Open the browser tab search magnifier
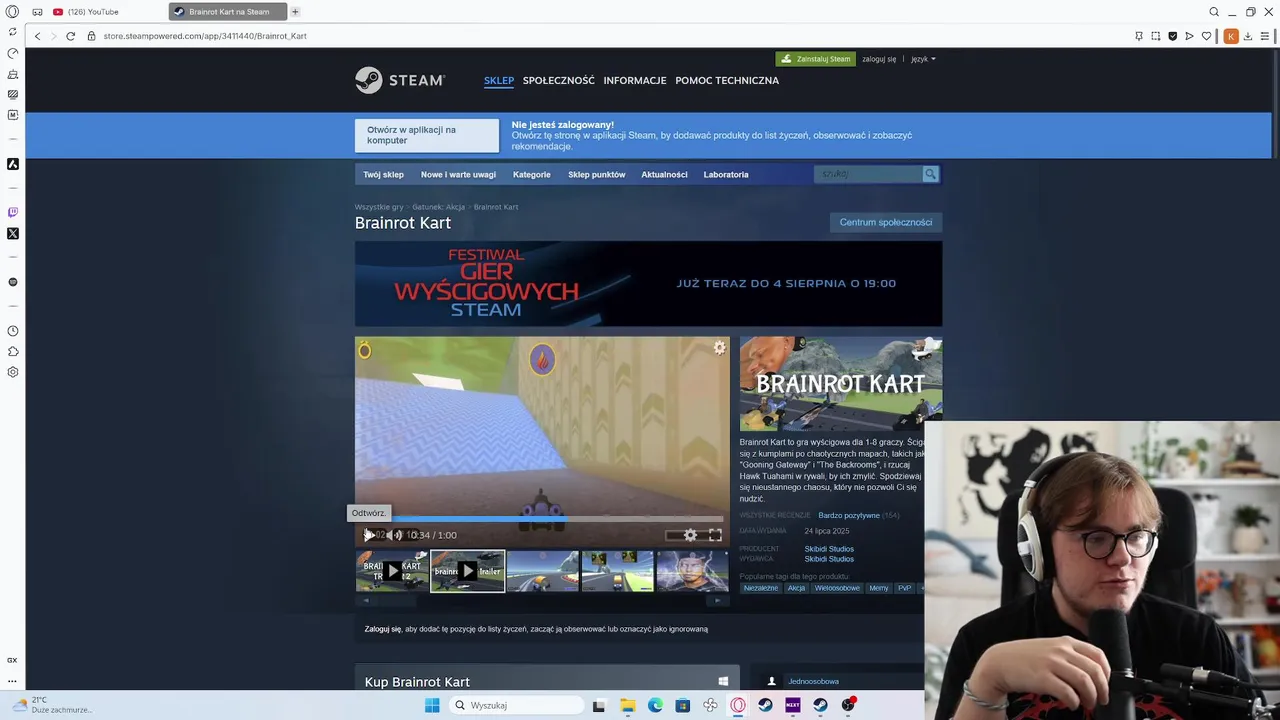This screenshot has width=1280, height=720. pyautogui.click(x=1214, y=12)
